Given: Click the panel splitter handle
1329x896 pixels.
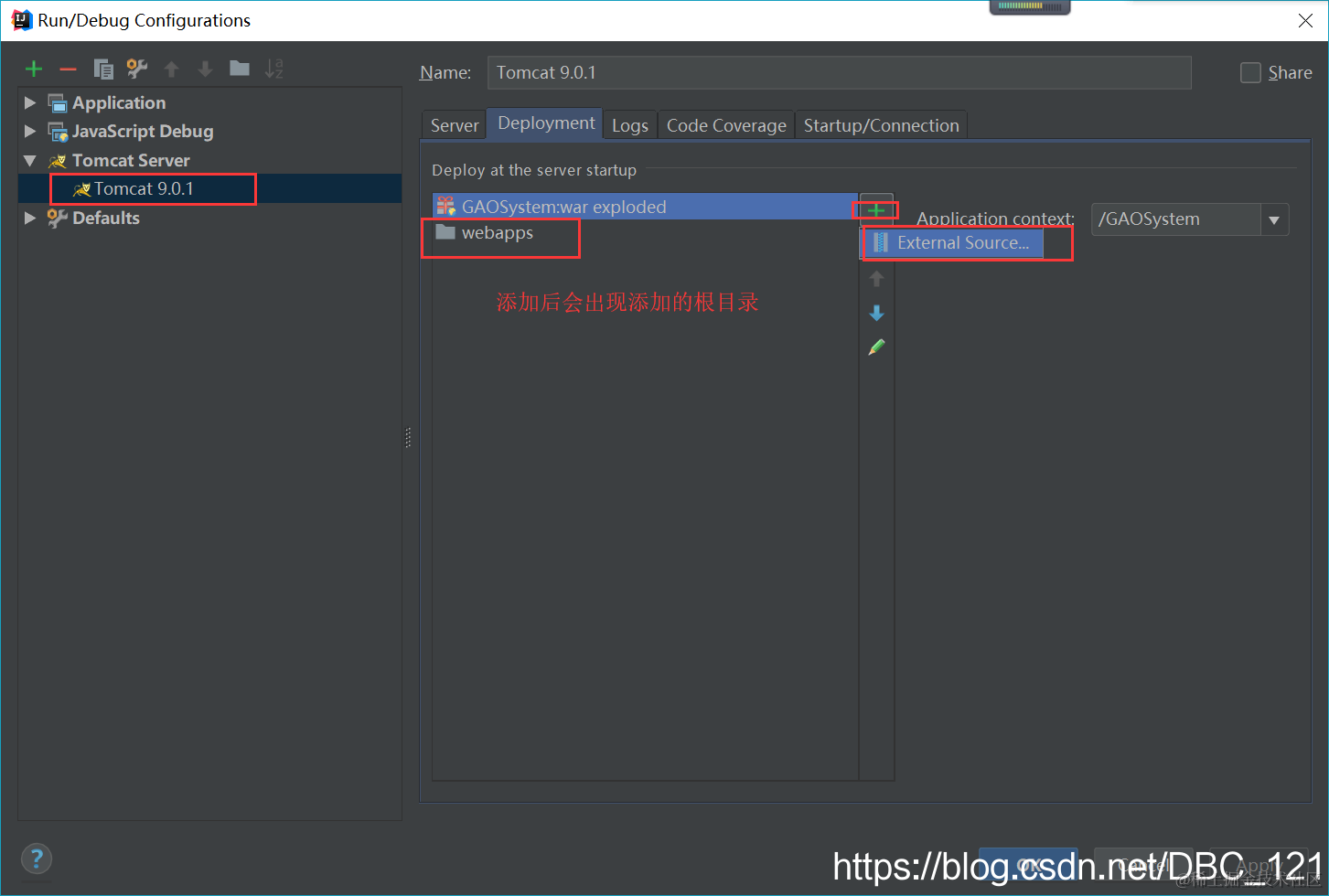Looking at the screenshot, I should coord(408,438).
